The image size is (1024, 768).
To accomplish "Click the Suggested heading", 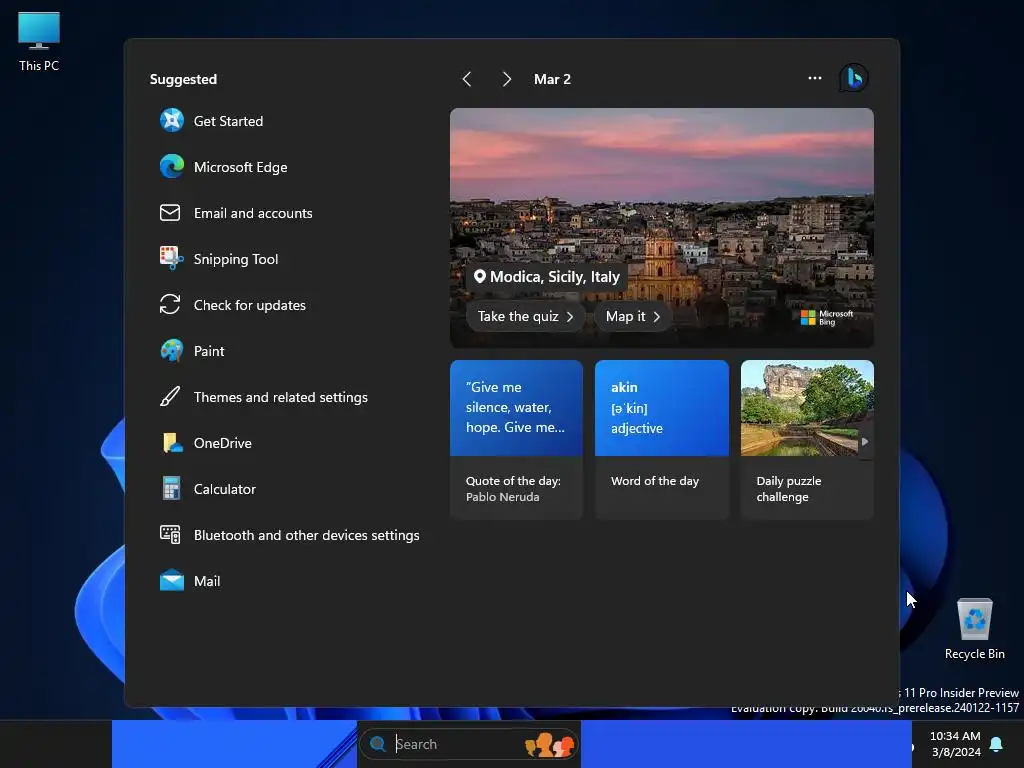I will (x=183, y=79).
